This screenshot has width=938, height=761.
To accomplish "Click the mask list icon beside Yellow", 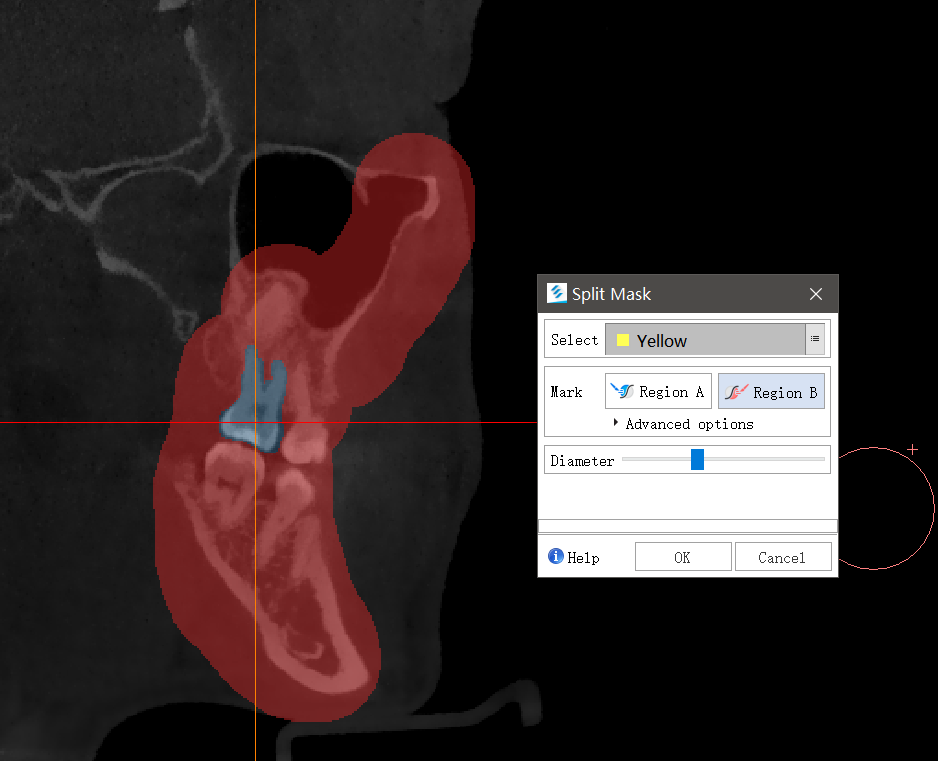I will click(815, 339).
